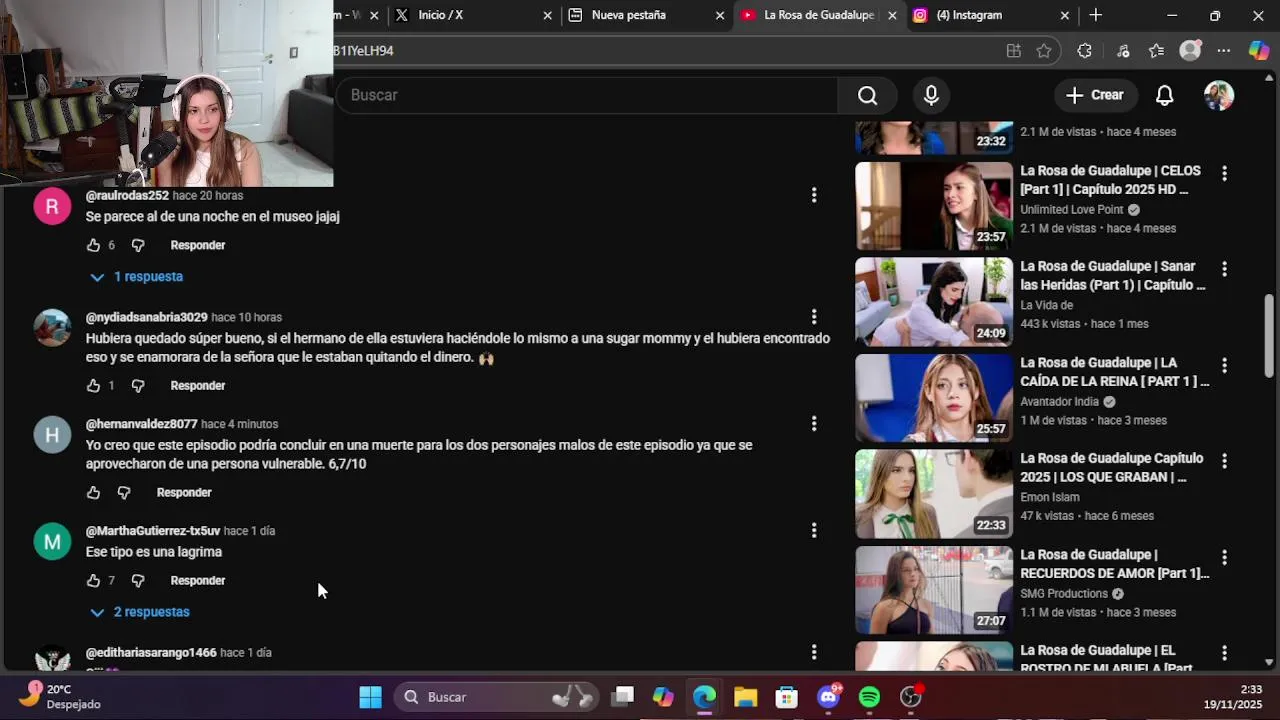Open @editharisarango1466 channel link
This screenshot has height=720, width=1280.
click(151, 653)
